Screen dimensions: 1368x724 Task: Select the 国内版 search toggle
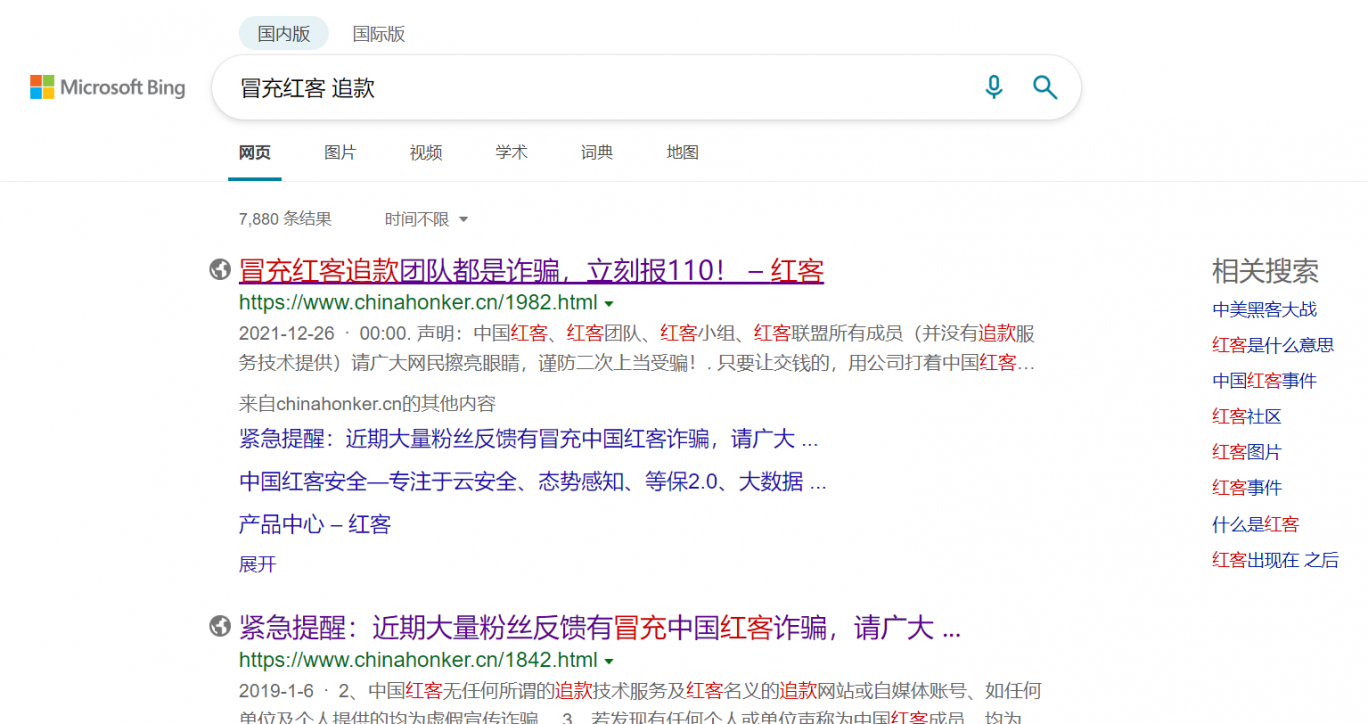click(284, 33)
